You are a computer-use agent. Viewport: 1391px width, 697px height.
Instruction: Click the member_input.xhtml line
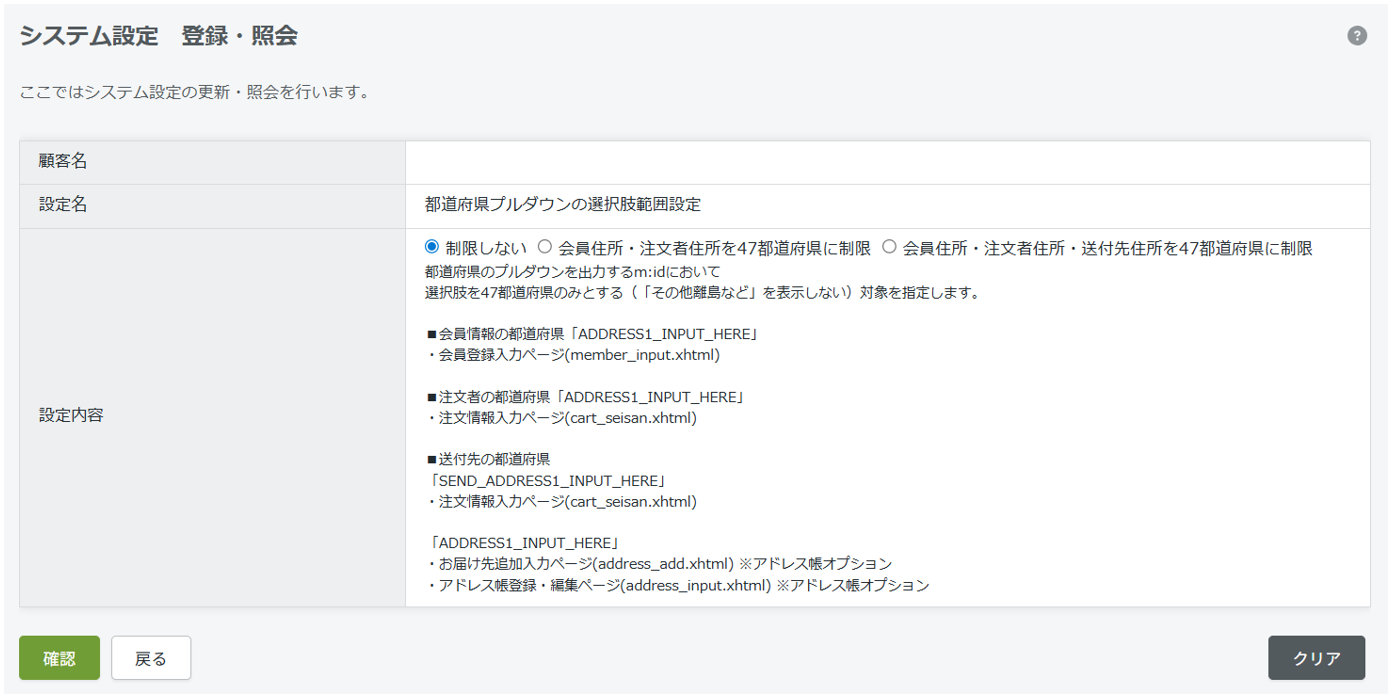click(573, 355)
